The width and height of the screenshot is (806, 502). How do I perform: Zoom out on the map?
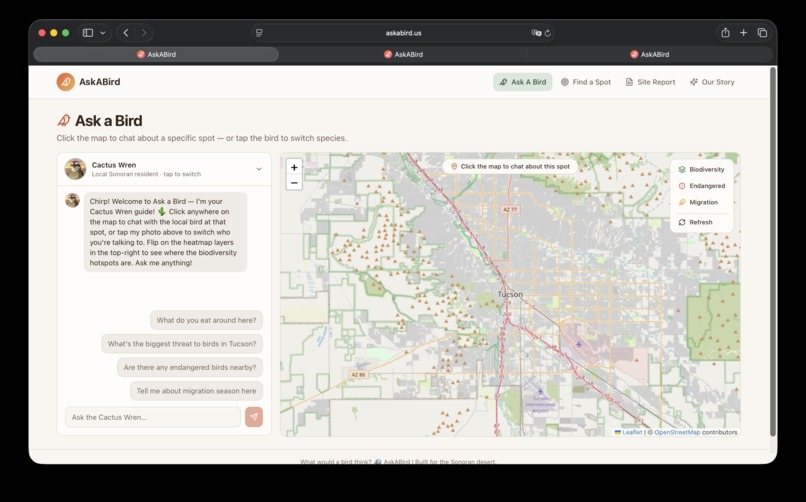[x=294, y=182]
